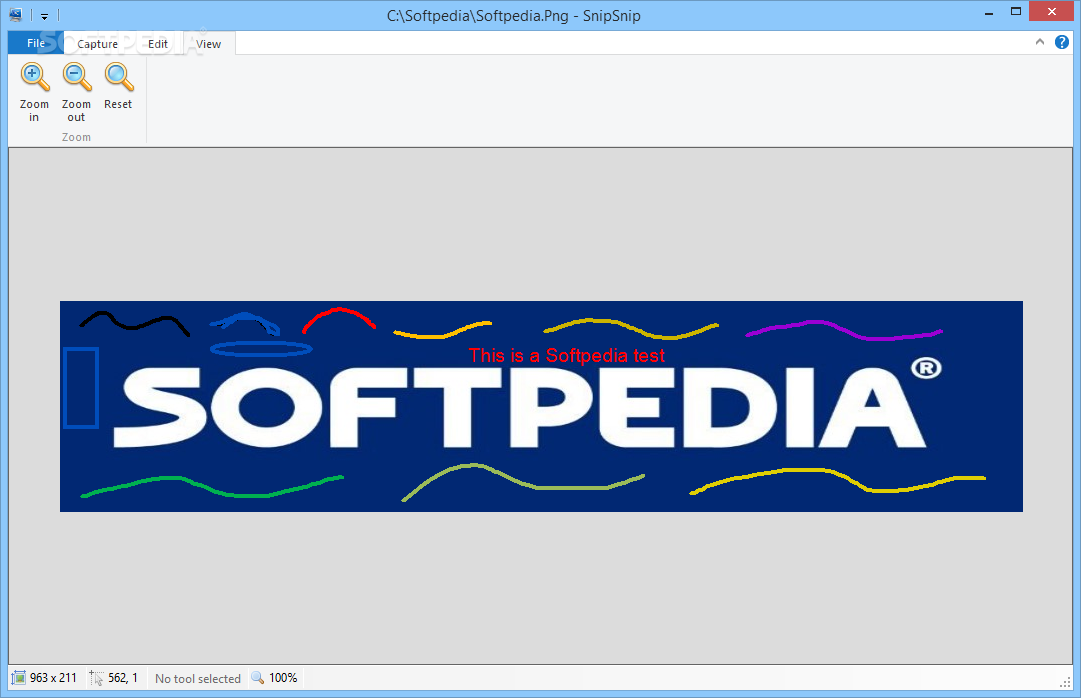This screenshot has height=698, width=1081.
Task: Click the SnipSnip app icon in title bar
Action: coord(16,14)
